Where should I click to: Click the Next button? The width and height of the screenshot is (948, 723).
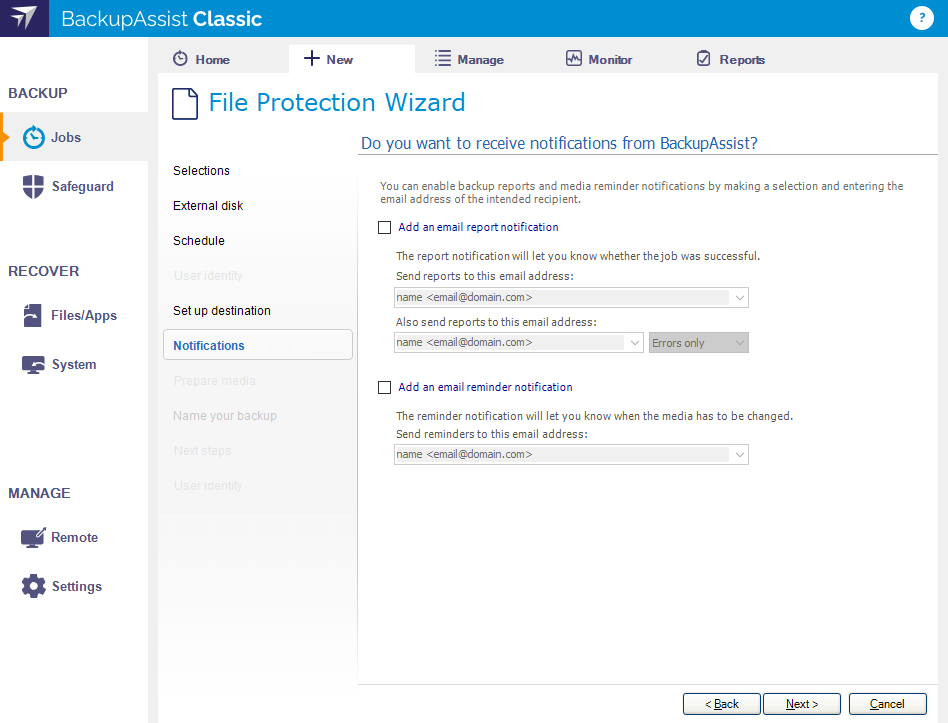[x=802, y=704]
